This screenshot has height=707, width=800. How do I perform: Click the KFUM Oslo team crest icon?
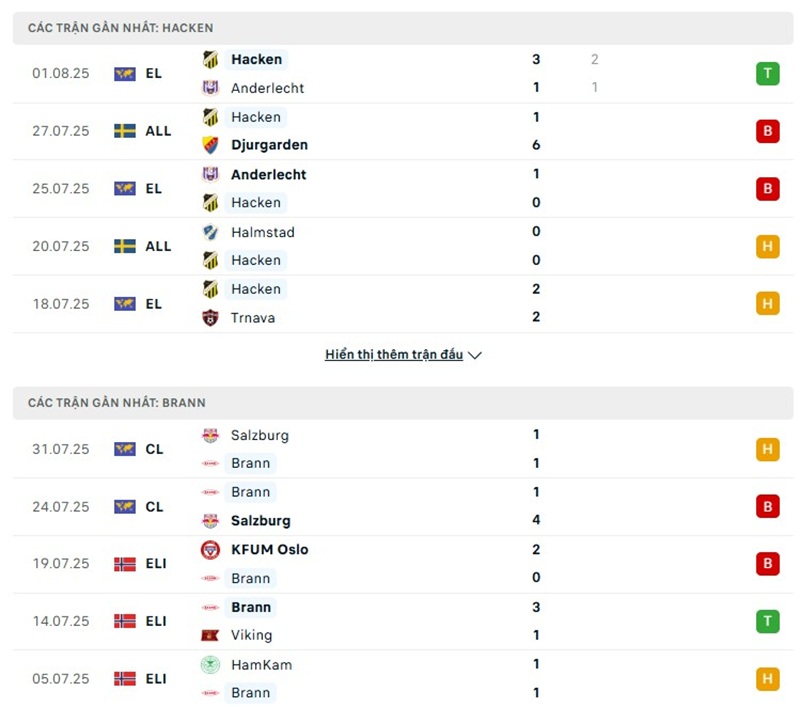(210, 550)
